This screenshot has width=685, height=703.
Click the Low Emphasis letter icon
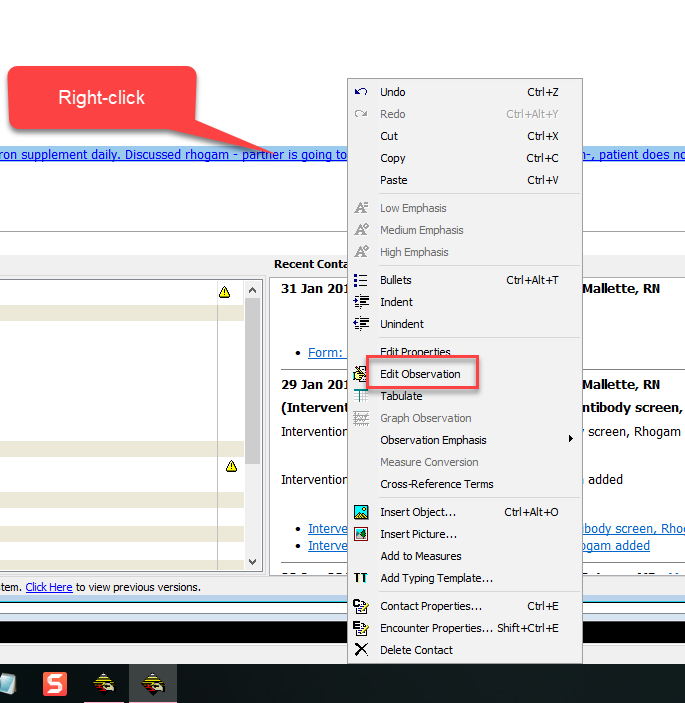[361, 208]
